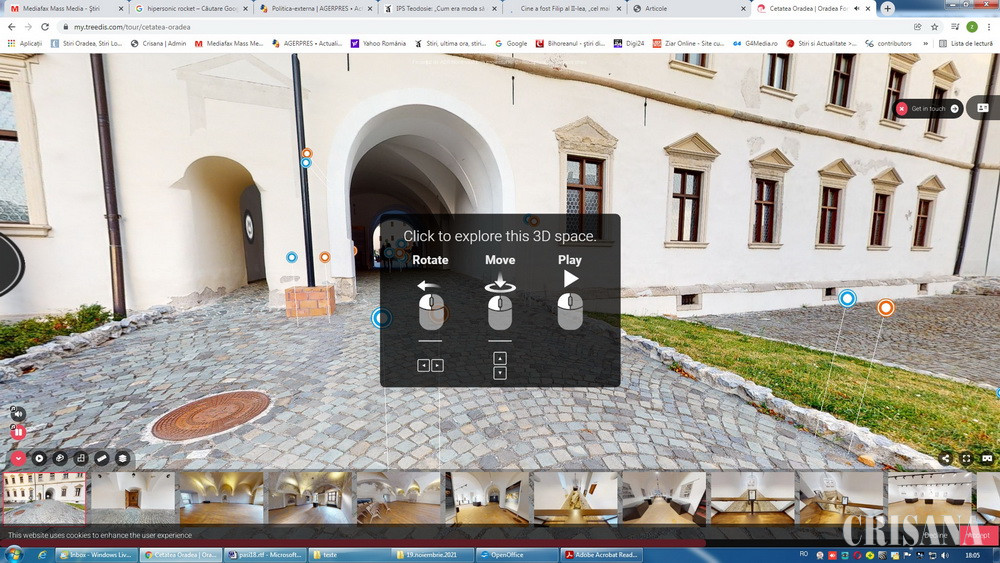The width and height of the screenshot is (1000, 563).
Task: Dismiss the Get in touch red X
Action: (x=902, y=108)
